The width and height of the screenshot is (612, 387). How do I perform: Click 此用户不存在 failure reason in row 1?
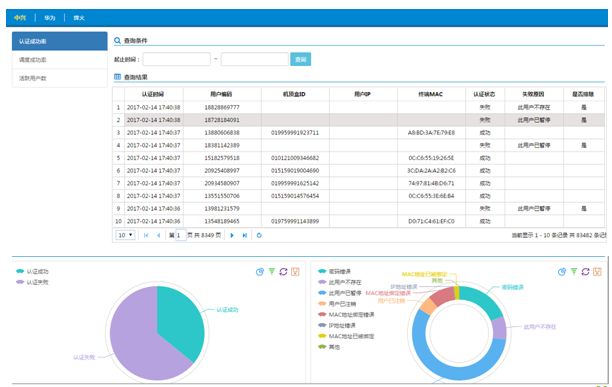tap(534, 107)
